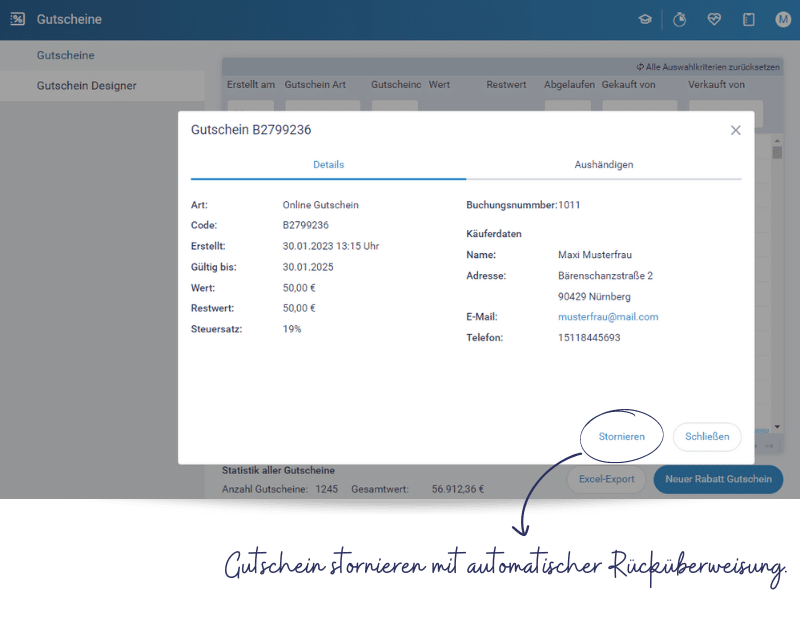This screenshot has height=632, width=800.
Task: Click the Gültig bis date 30.01.2025
Action: 308,267
